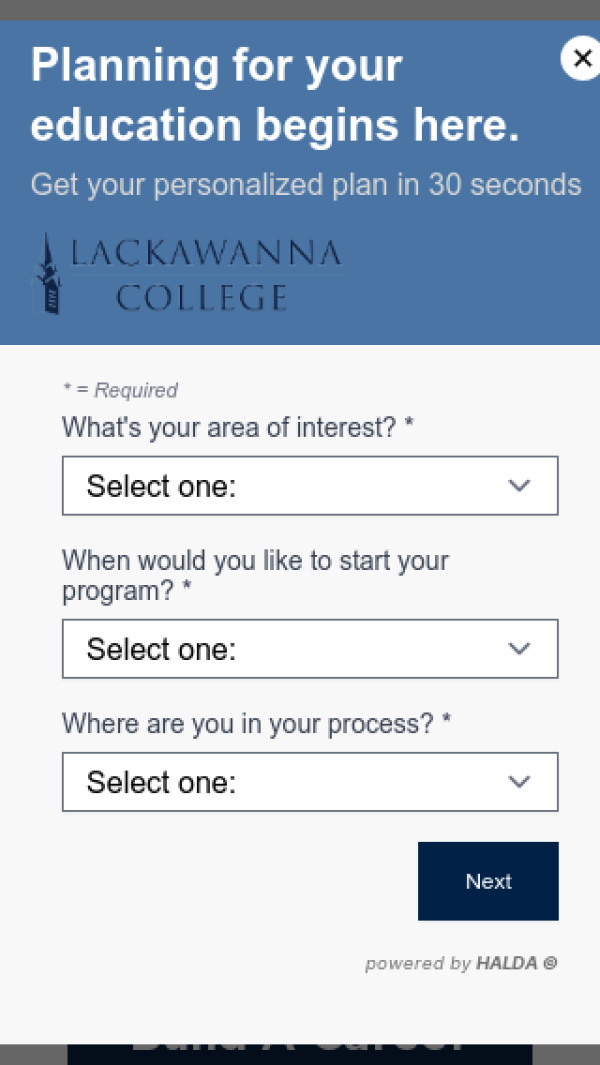This screenshot has height=1065, width=600.
Task: Click chevron arrow on process stage select
Action: 519,782
